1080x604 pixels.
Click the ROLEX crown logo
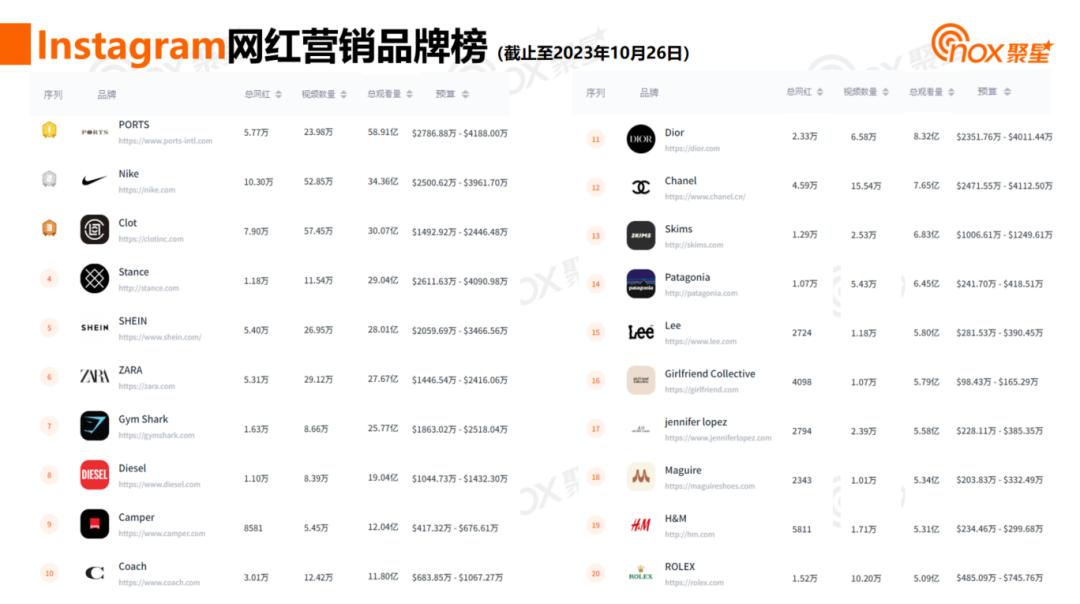641,573
